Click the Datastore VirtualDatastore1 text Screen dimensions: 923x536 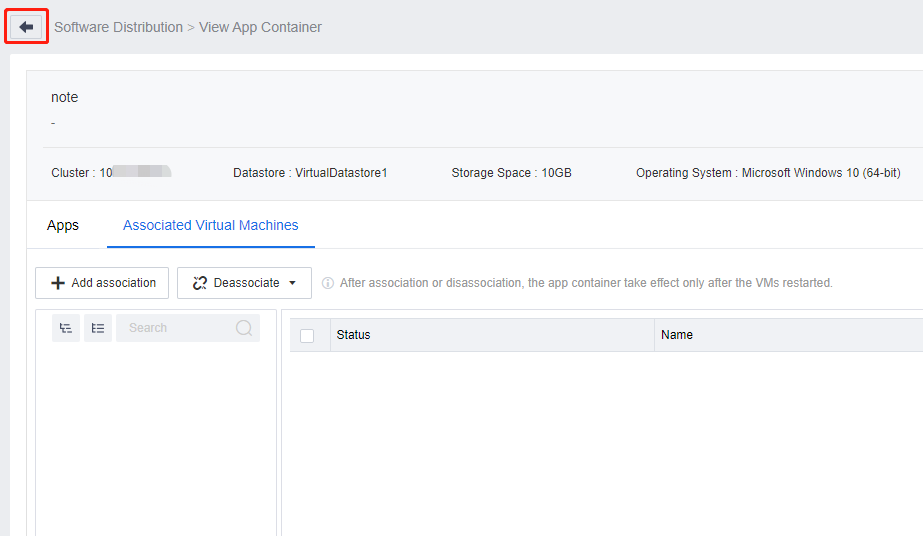(310, 173)
